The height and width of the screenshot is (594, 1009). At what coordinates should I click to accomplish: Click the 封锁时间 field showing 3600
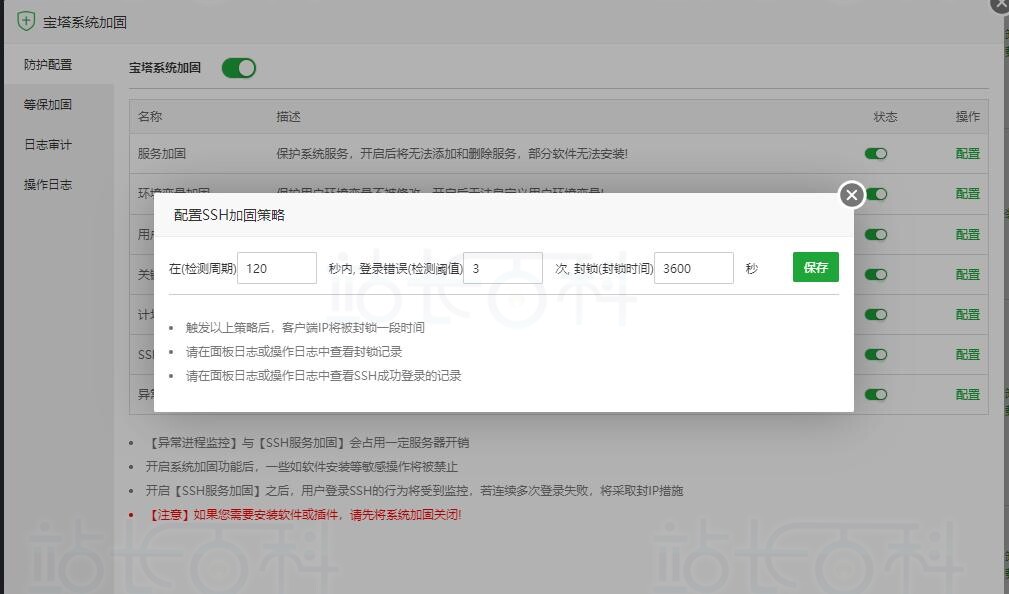click(x=693, y=268)
